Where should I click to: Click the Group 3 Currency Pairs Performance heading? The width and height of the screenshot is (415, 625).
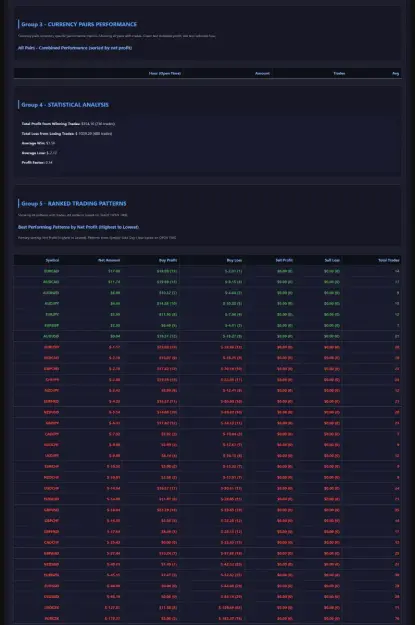click(x=79, y=24)
